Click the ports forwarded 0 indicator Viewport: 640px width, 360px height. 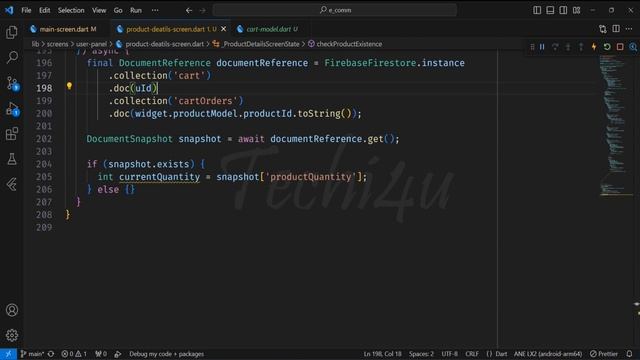101,354
